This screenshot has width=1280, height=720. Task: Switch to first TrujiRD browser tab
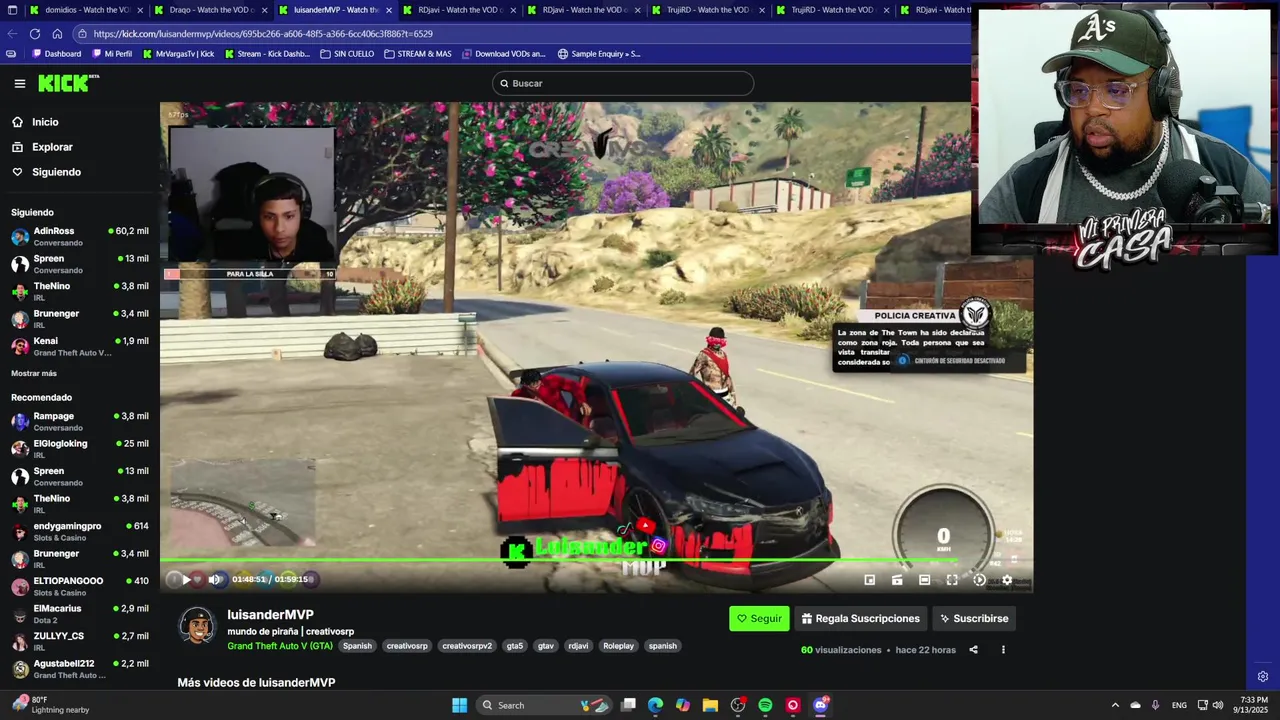(709, 10)
